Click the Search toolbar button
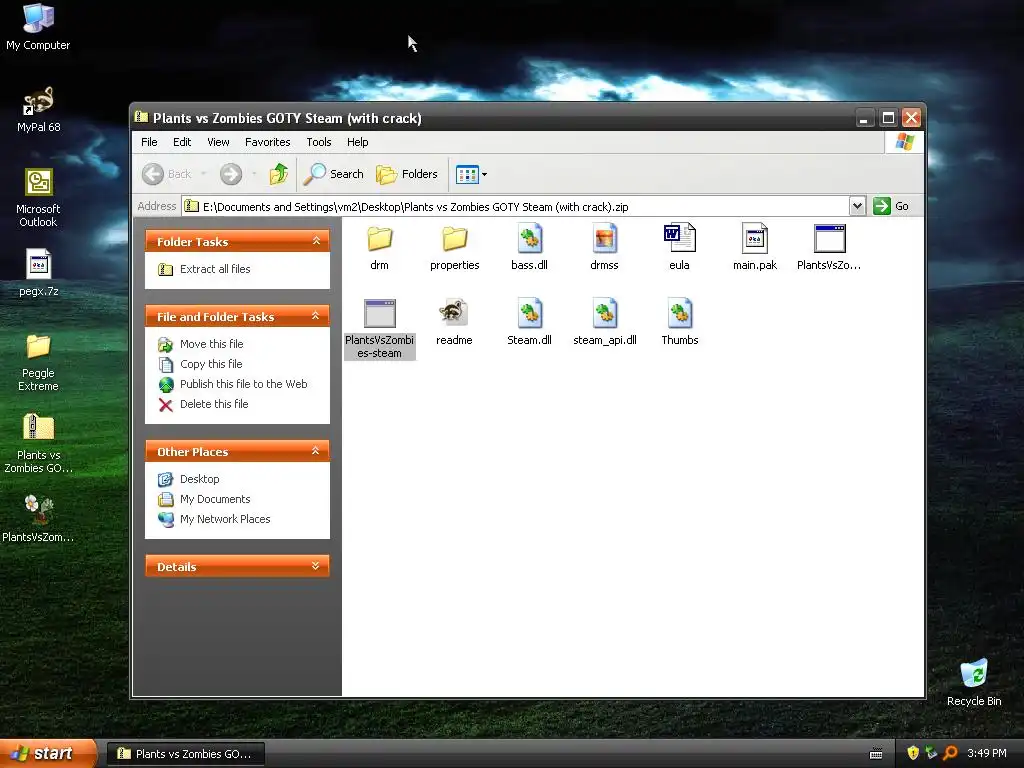The width and height of the screenshot is (1024, 768). [x=335, y=174]
